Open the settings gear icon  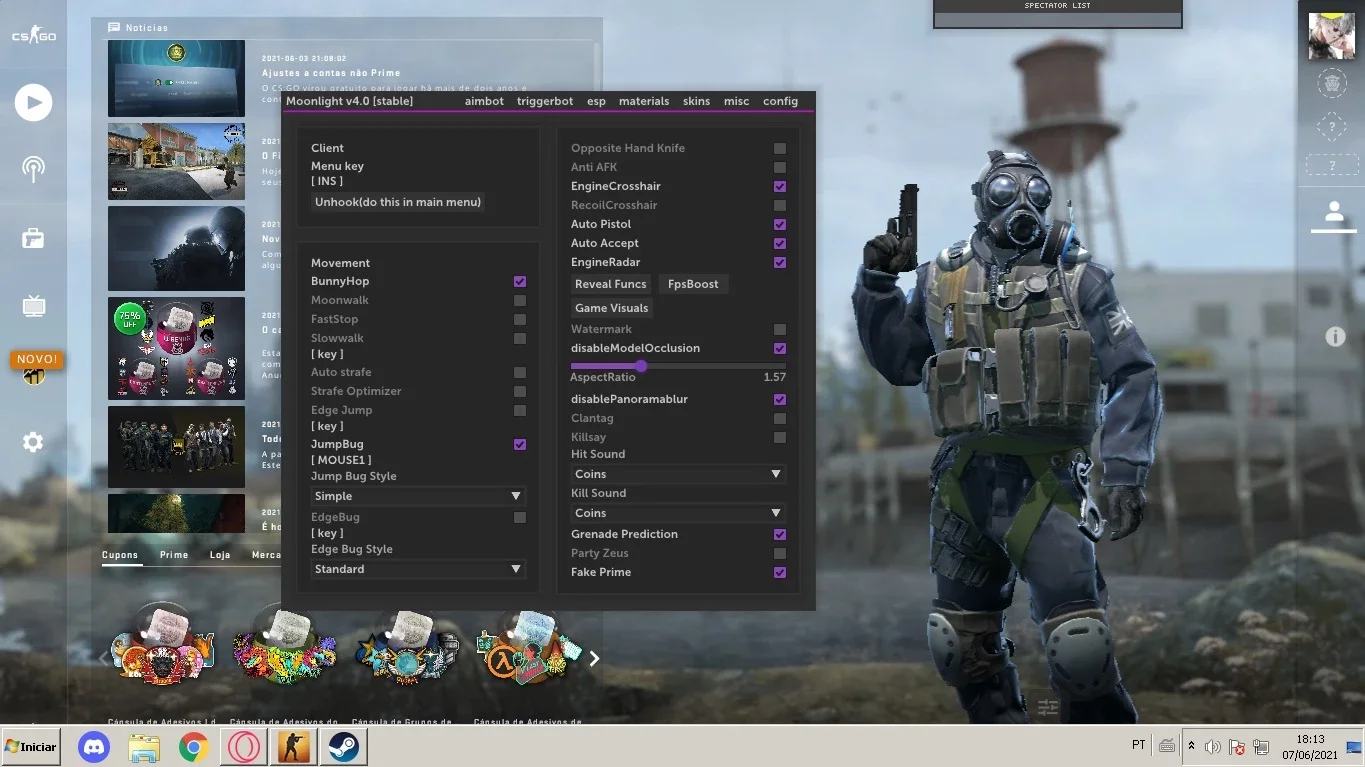pos(33,442)
